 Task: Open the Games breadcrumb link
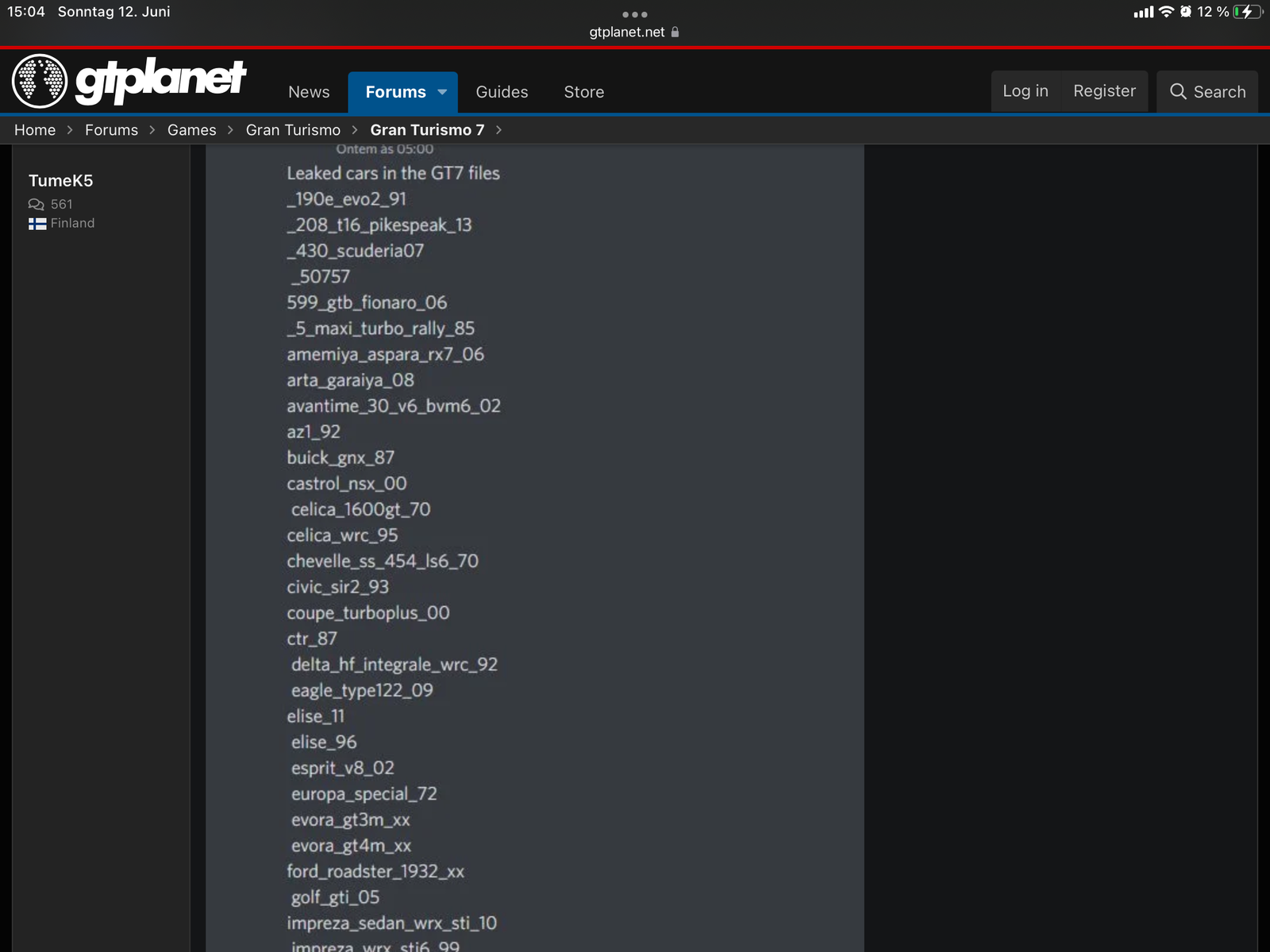point(191,130)
